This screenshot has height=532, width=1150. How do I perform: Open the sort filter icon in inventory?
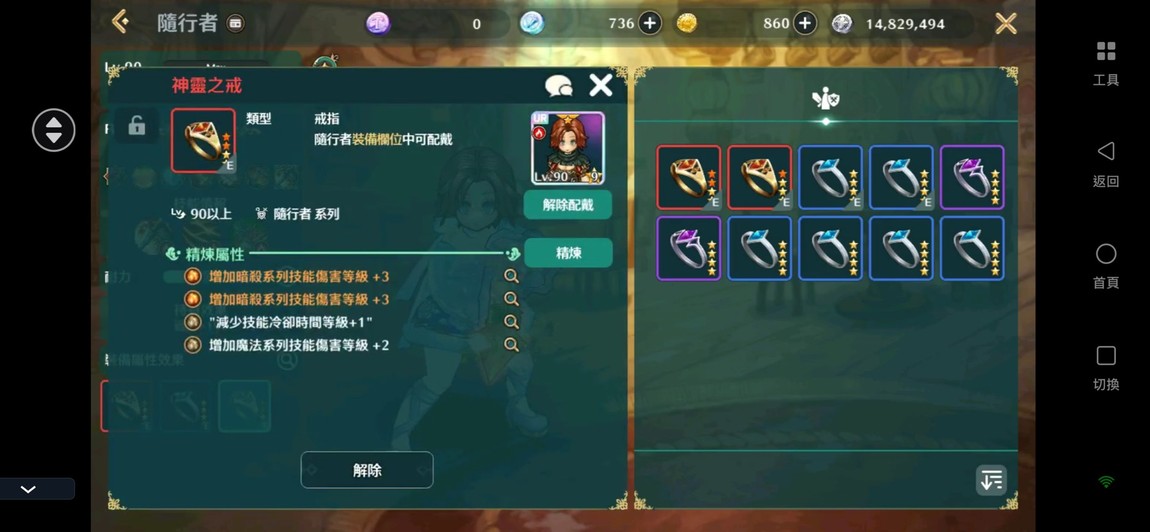point(991,480)
